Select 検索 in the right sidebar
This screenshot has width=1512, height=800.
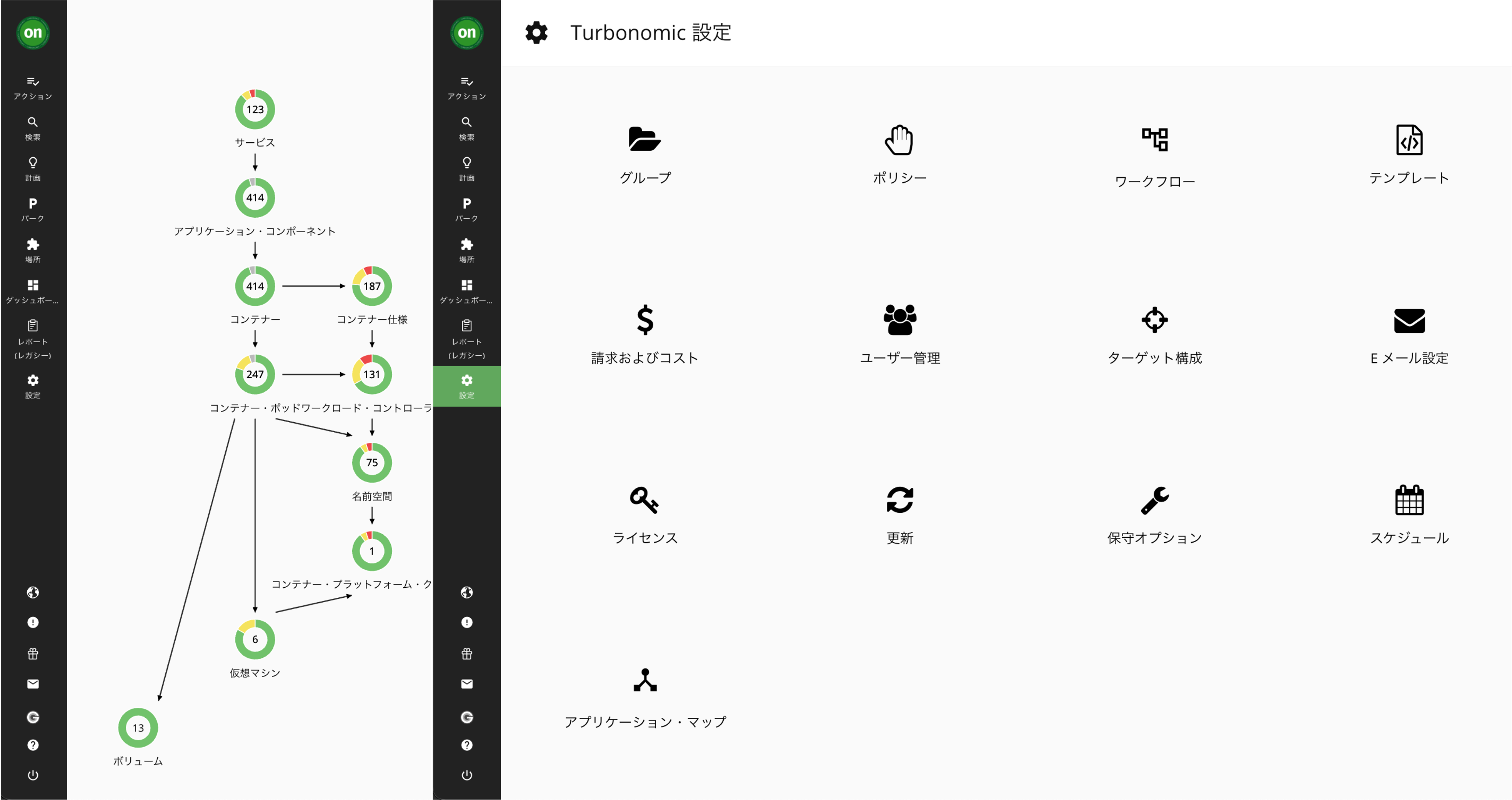(x=466, y=128)
